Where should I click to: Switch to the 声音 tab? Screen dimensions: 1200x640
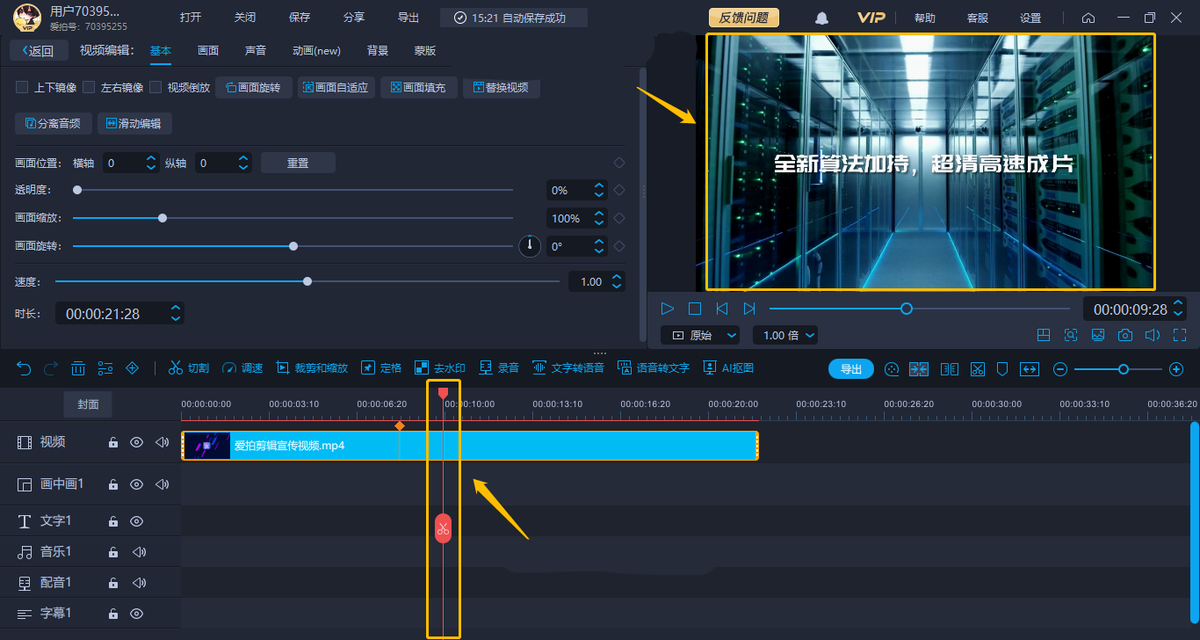coord(256,51)
